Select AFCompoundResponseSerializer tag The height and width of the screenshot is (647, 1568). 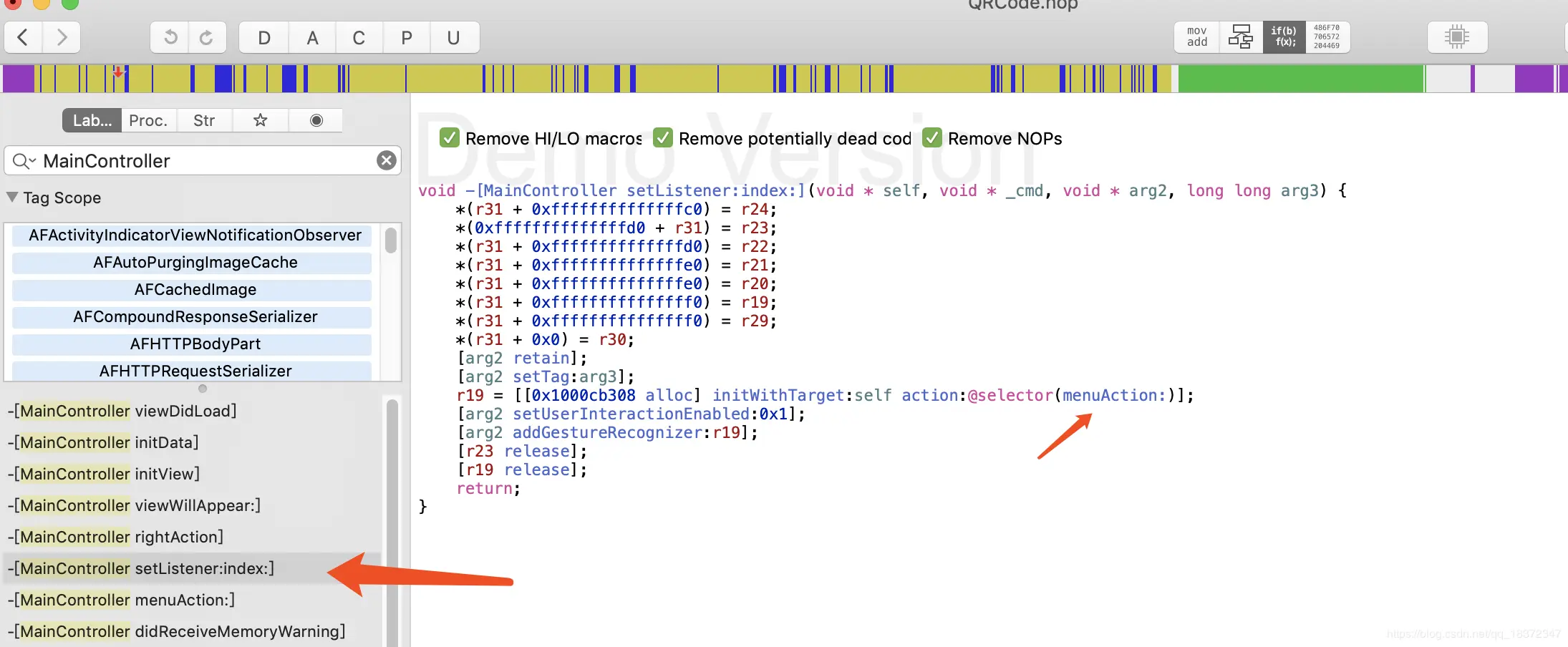coord(192,317)
